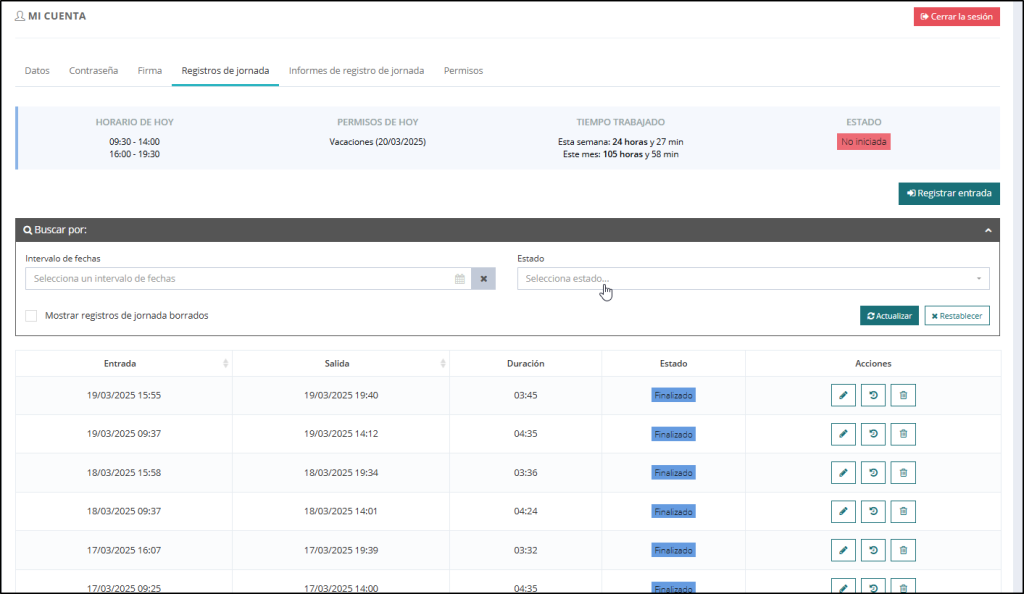Click the No iniciada status badge
This screenshot has width=1024, height=594.
coord(863,142)
